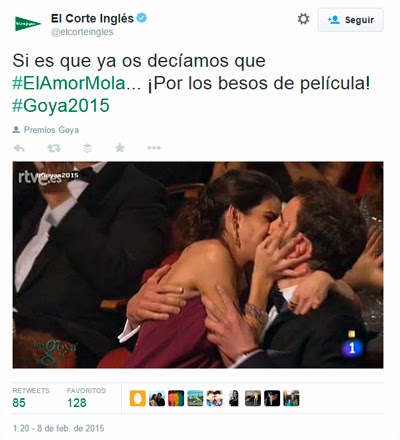The image size is (400, 440).
Task: Open the tweet timestamp 8 de feb. de 2015
Action: (x=59, y=428)
